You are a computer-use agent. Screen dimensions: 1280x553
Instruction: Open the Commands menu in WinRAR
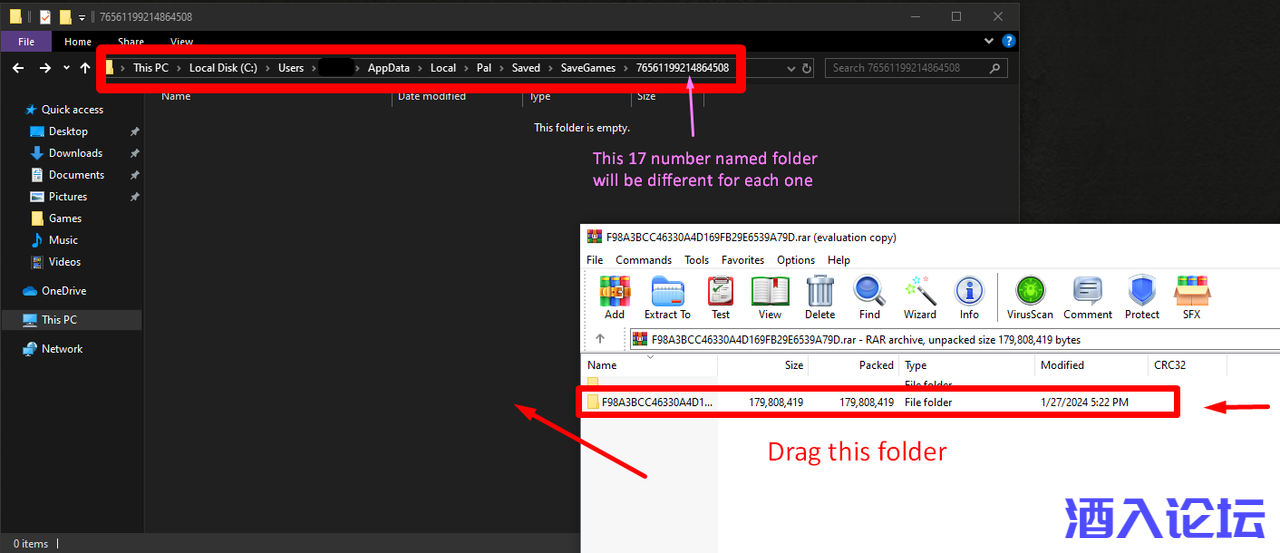[643, 260]
